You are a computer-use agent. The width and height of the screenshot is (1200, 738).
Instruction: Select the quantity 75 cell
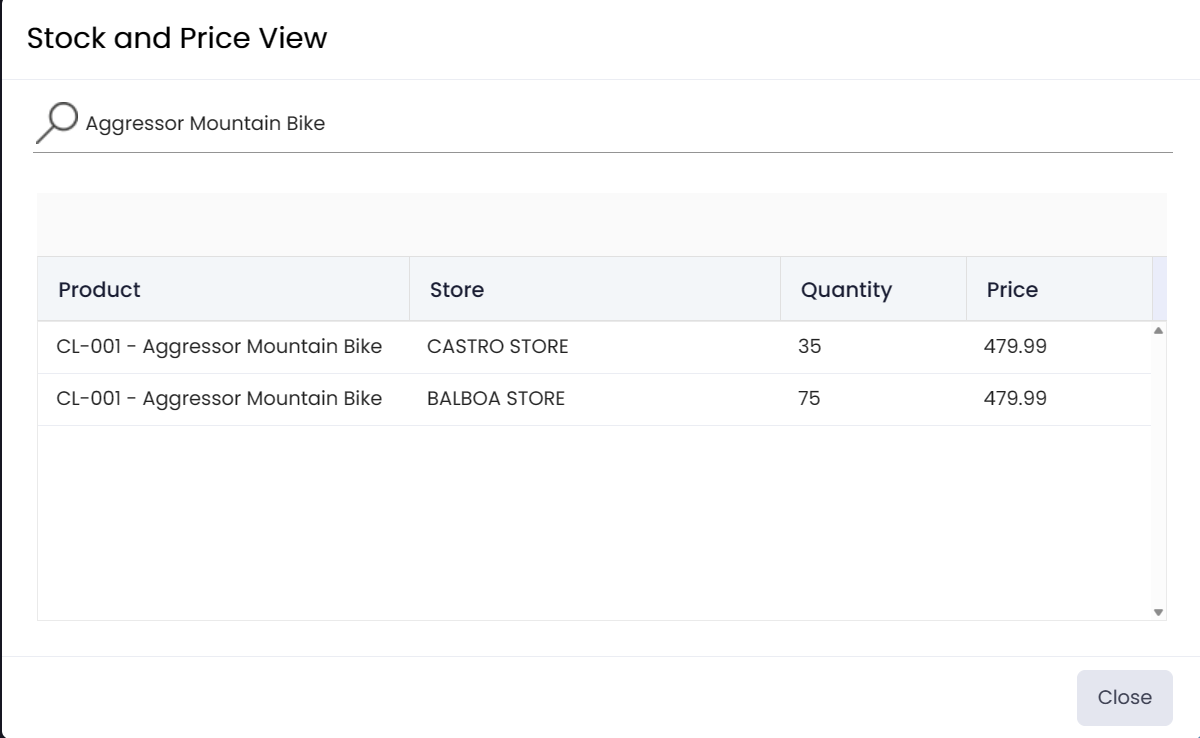click(809, 399)
